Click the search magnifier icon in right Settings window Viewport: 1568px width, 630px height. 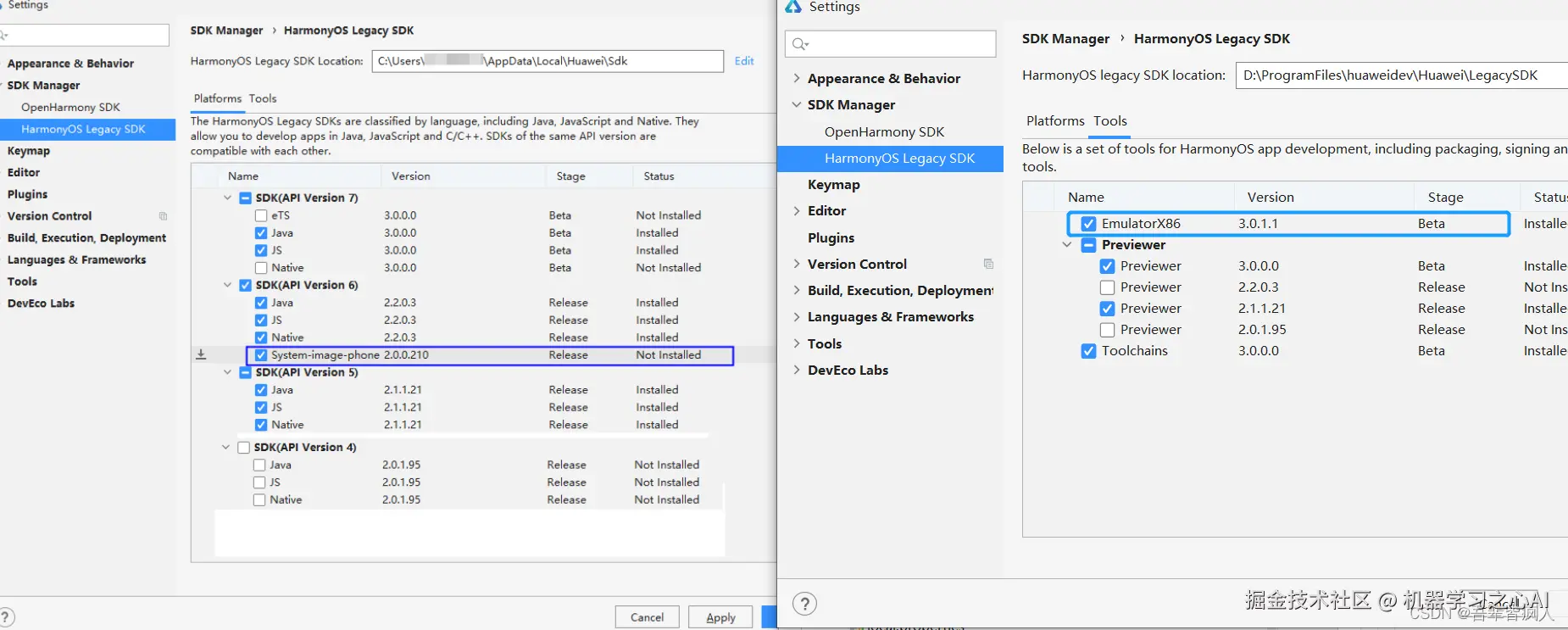(800, 44)
